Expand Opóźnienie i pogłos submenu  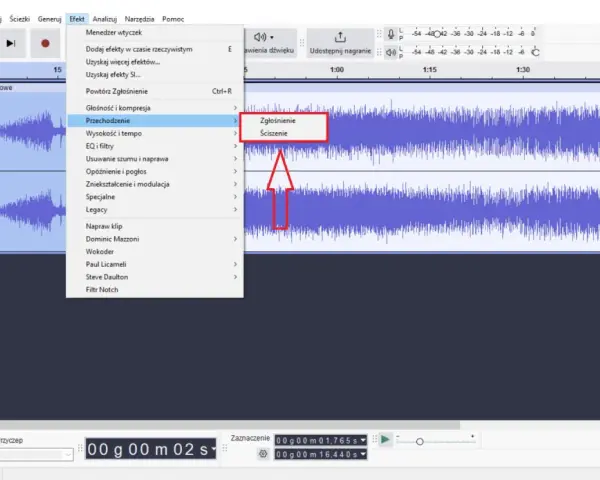(155, 171)
